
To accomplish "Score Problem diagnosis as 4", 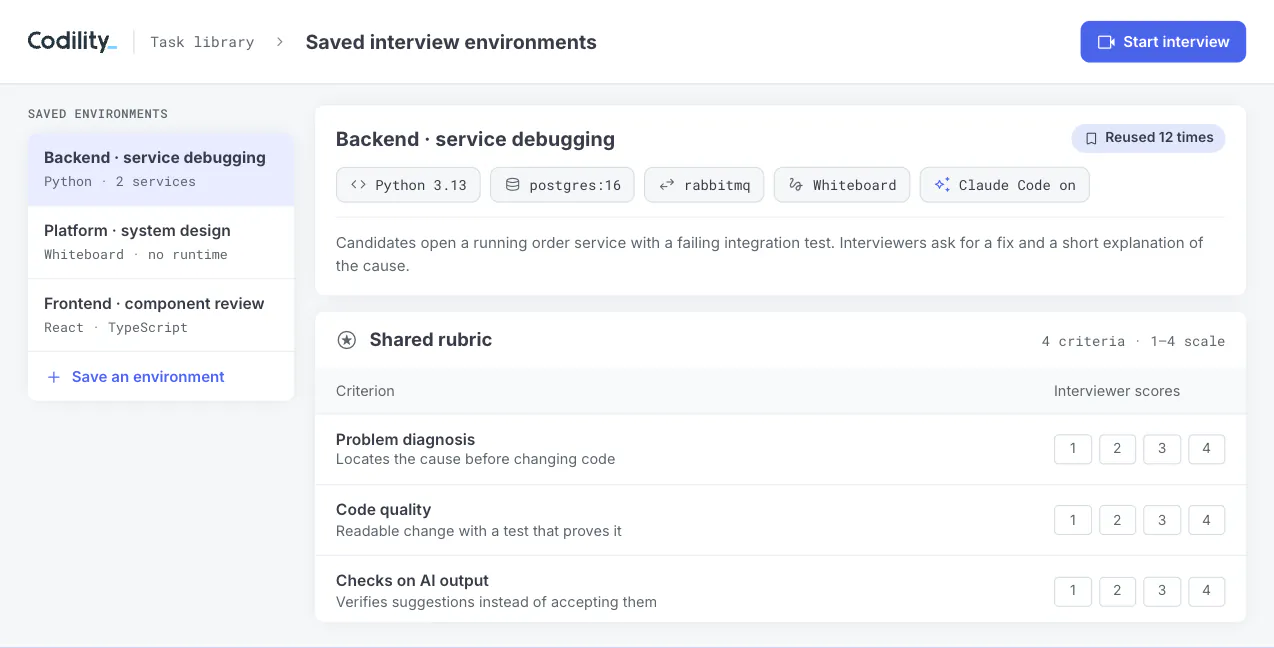I will coord(1206,449).
